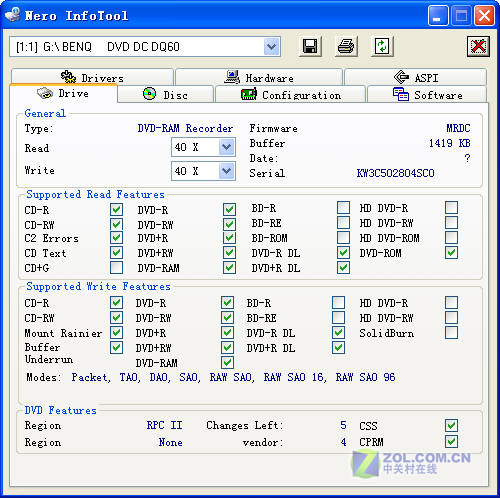Click the Packet mode text
This screenshot has height=498, width=500.
pos(91,377)
